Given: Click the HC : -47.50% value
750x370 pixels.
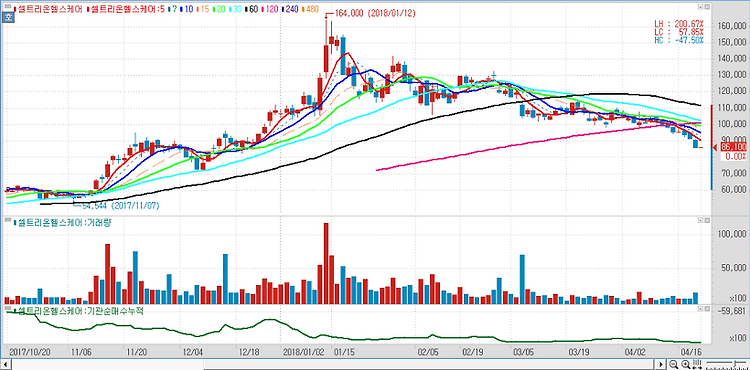Looking at the screenshot, I should point(679,40).
